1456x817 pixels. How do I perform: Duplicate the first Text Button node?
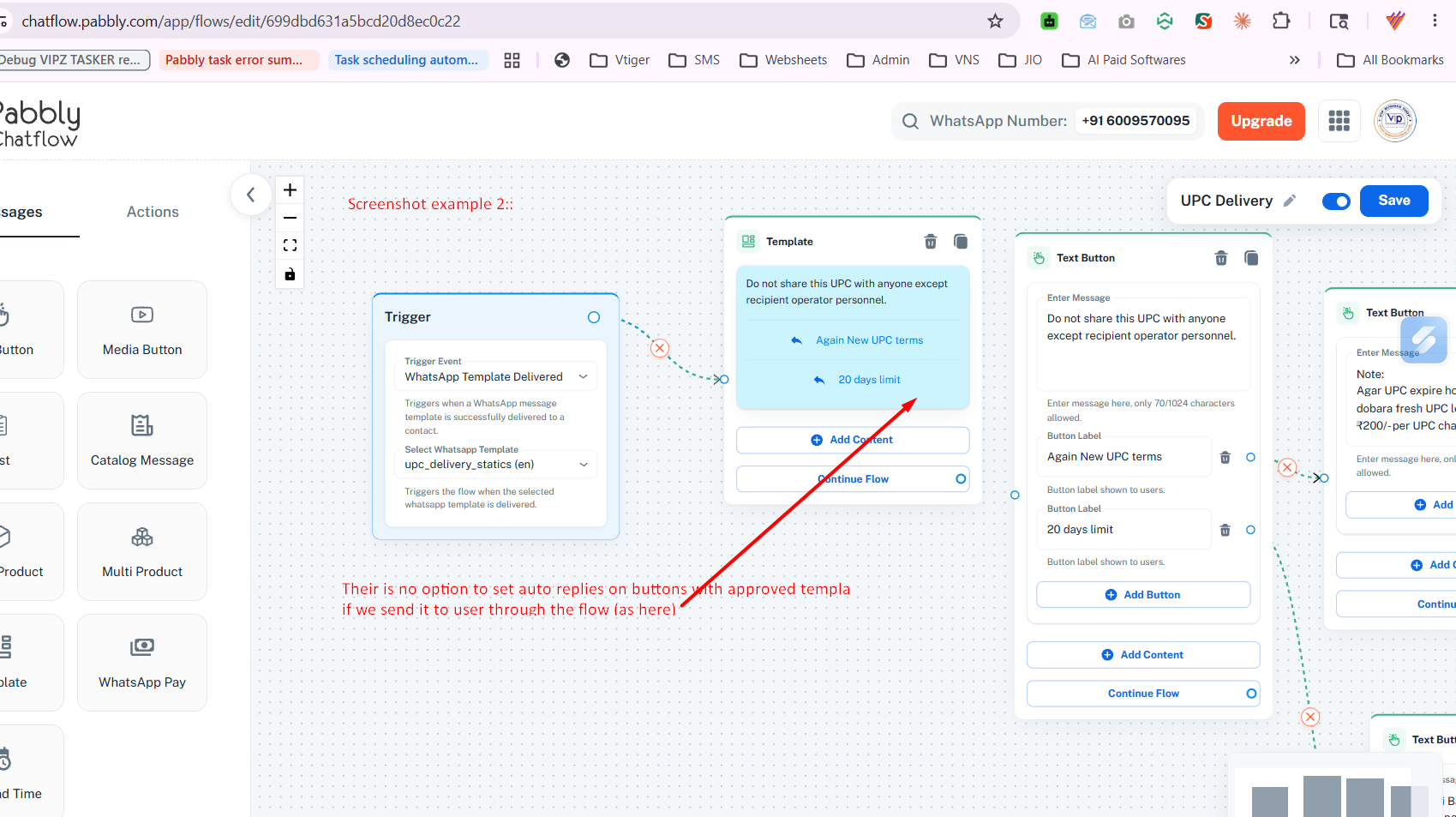point(1251,258)
